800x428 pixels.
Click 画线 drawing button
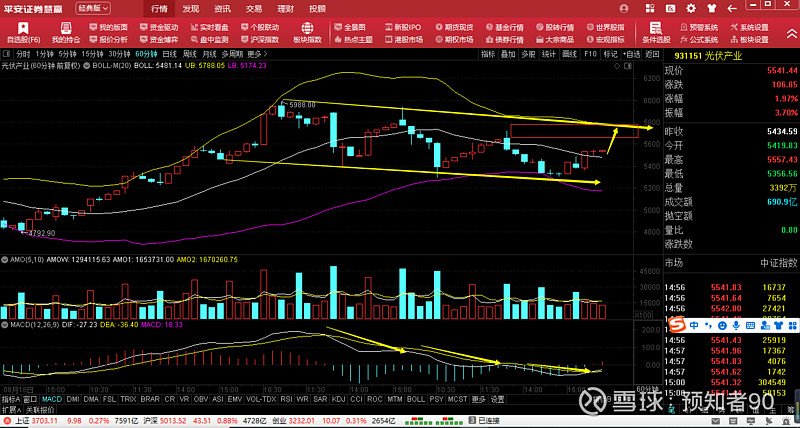pos(569,54)
